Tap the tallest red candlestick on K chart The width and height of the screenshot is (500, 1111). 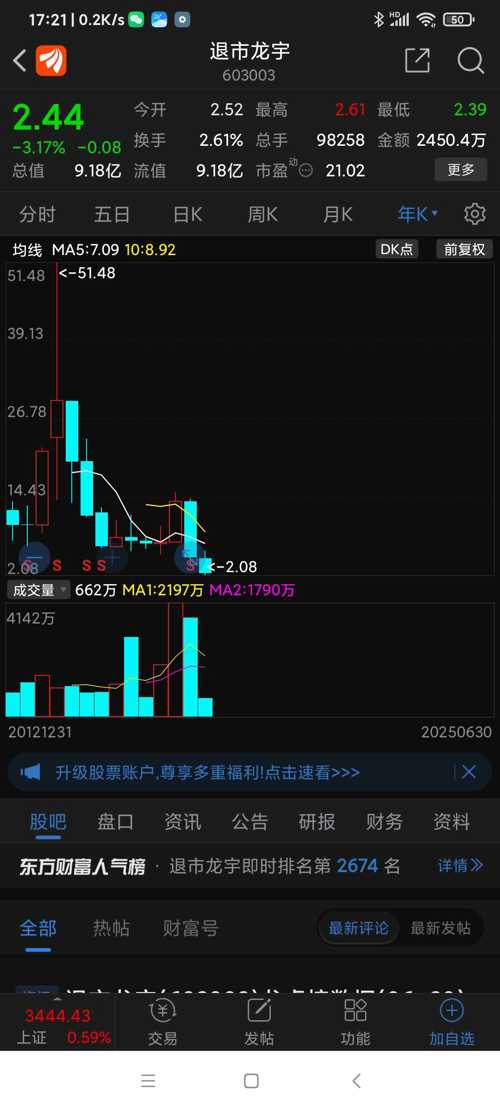[57, 419]
